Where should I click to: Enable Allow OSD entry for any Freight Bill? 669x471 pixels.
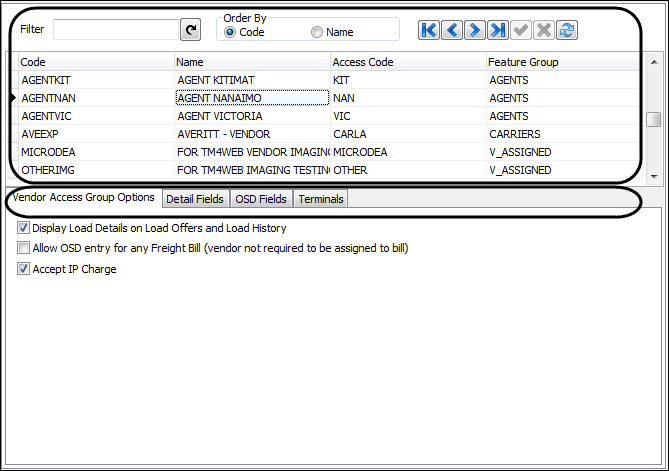pyautogui.click(x=23, y=248)
